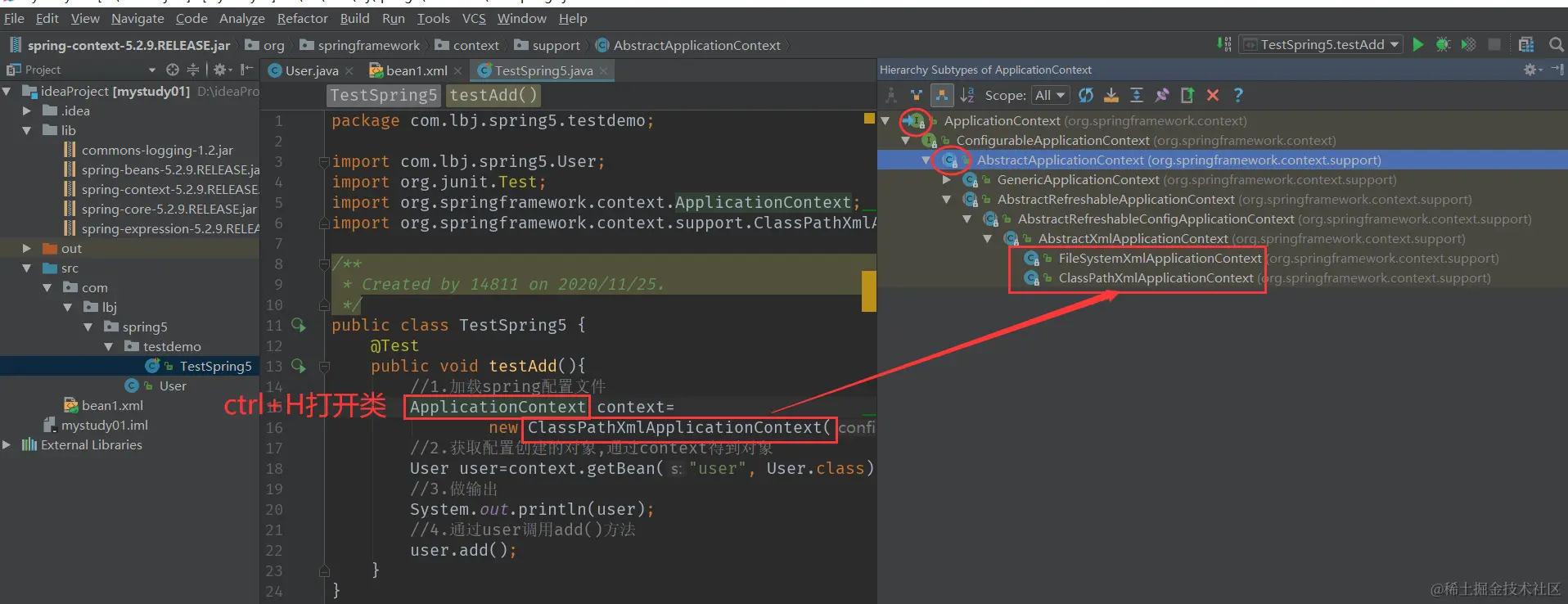
Task: Toggle alphabetical sort in hierarchy
Action: tap(967, 95)
